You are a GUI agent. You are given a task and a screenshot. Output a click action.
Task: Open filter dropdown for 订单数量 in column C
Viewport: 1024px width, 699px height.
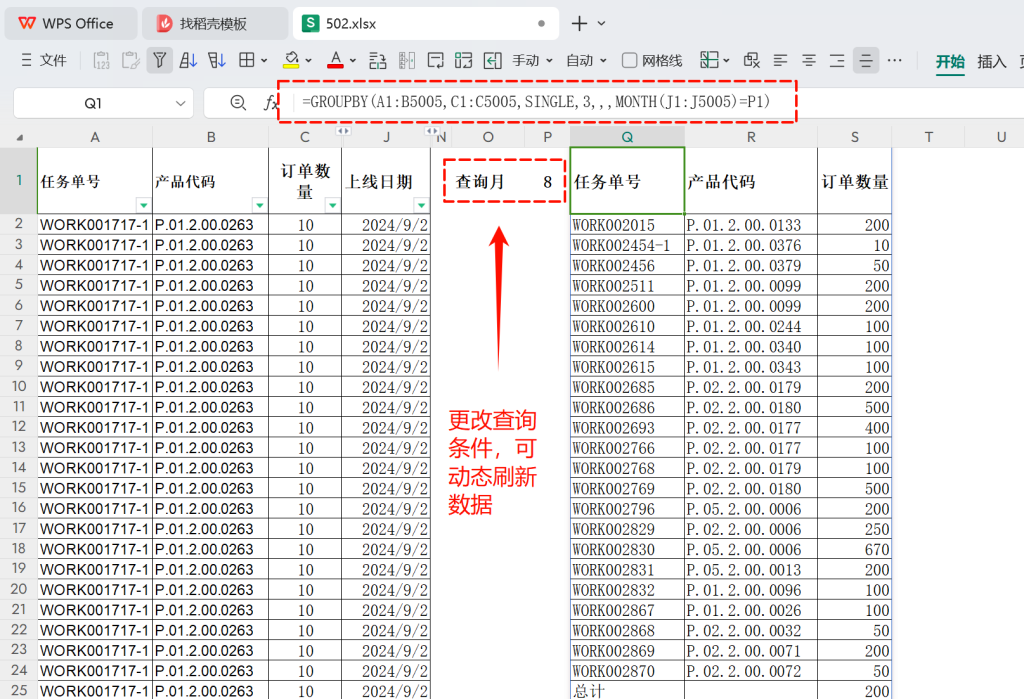[332, 205]
